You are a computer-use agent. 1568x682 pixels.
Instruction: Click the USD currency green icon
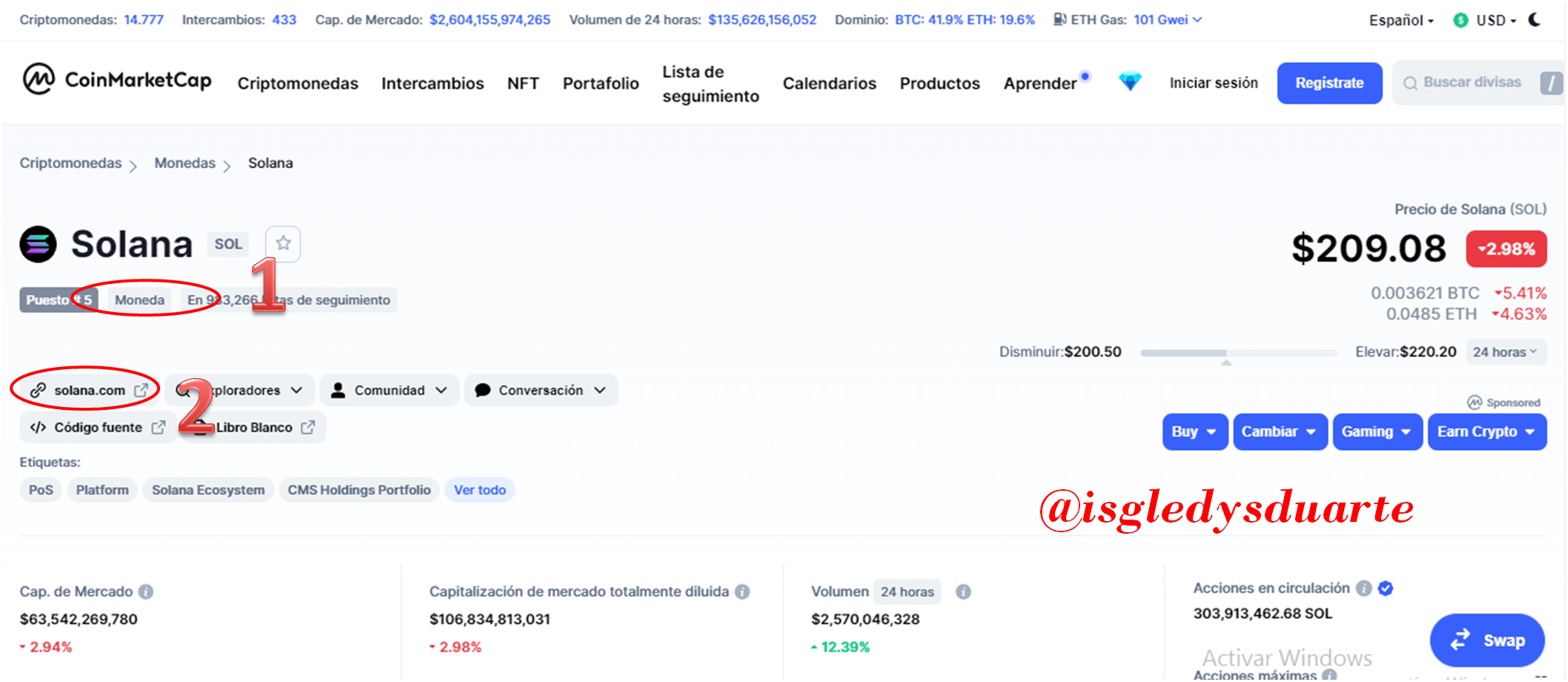[x=1461, y=20]
